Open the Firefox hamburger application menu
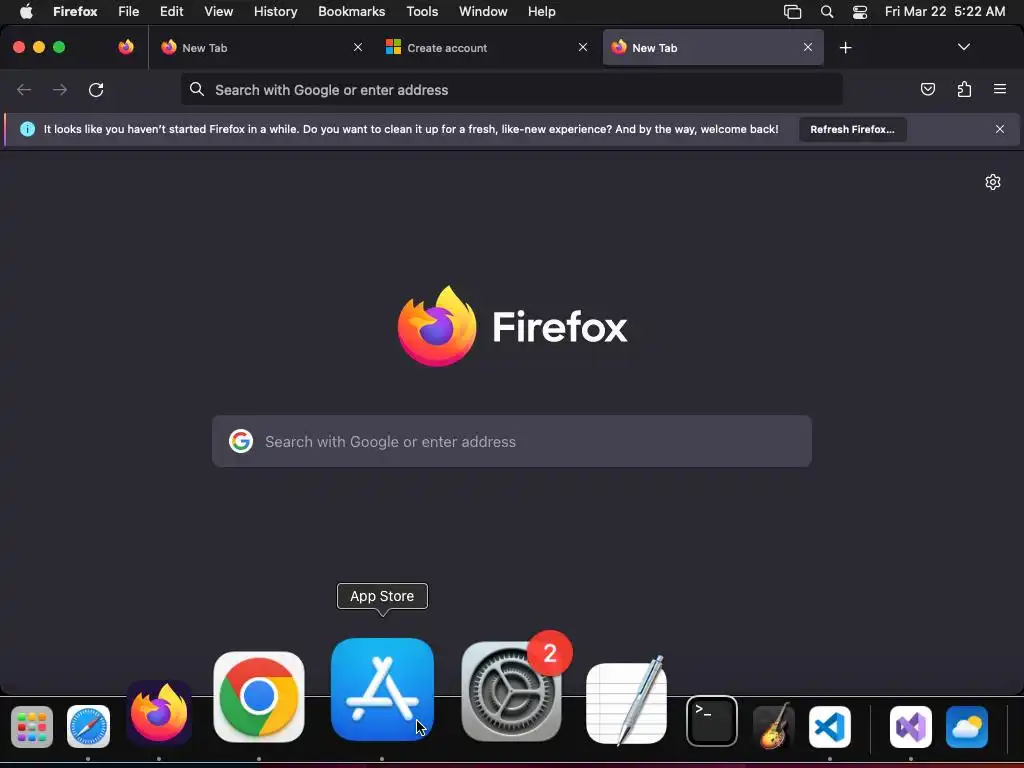The image size is (1024, 768). [x=999, y=89]
